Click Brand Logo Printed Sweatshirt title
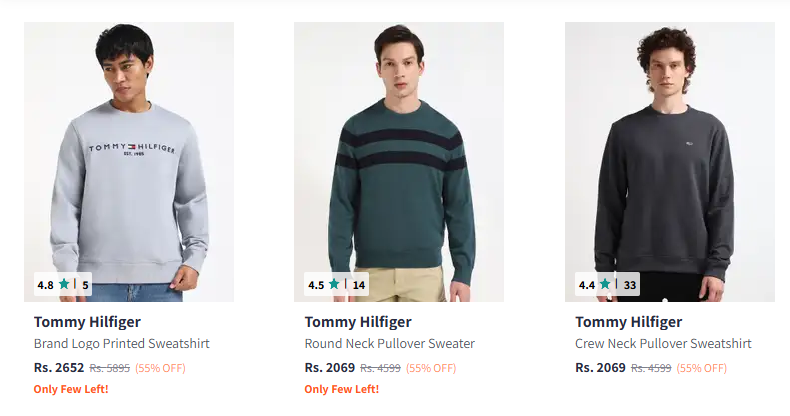Image resolution: width=790 pixels, height=416 pixels. (x=121, y=344)
